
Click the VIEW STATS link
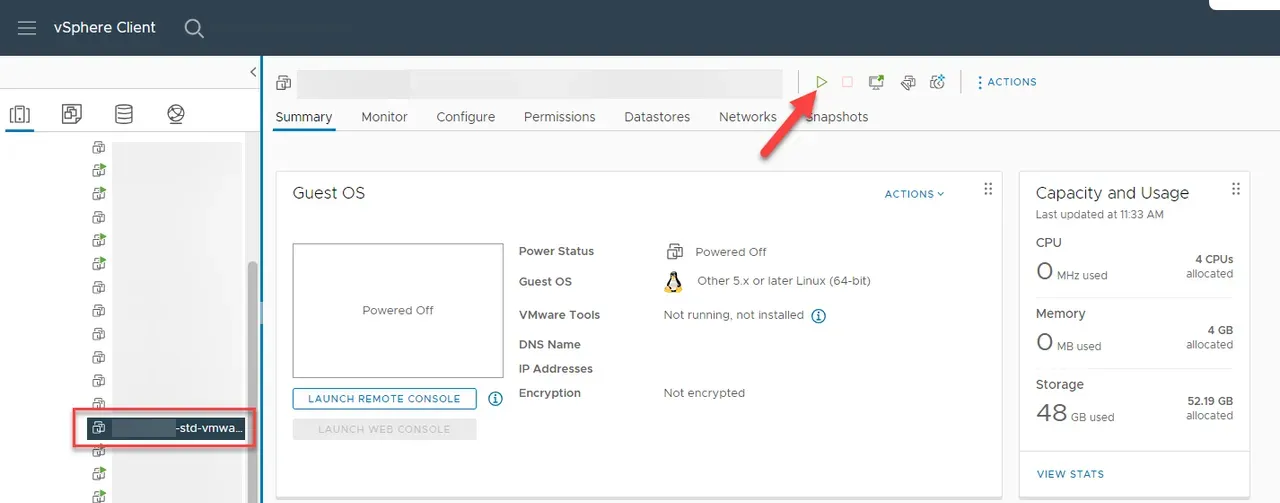(x=1070, y=474)
